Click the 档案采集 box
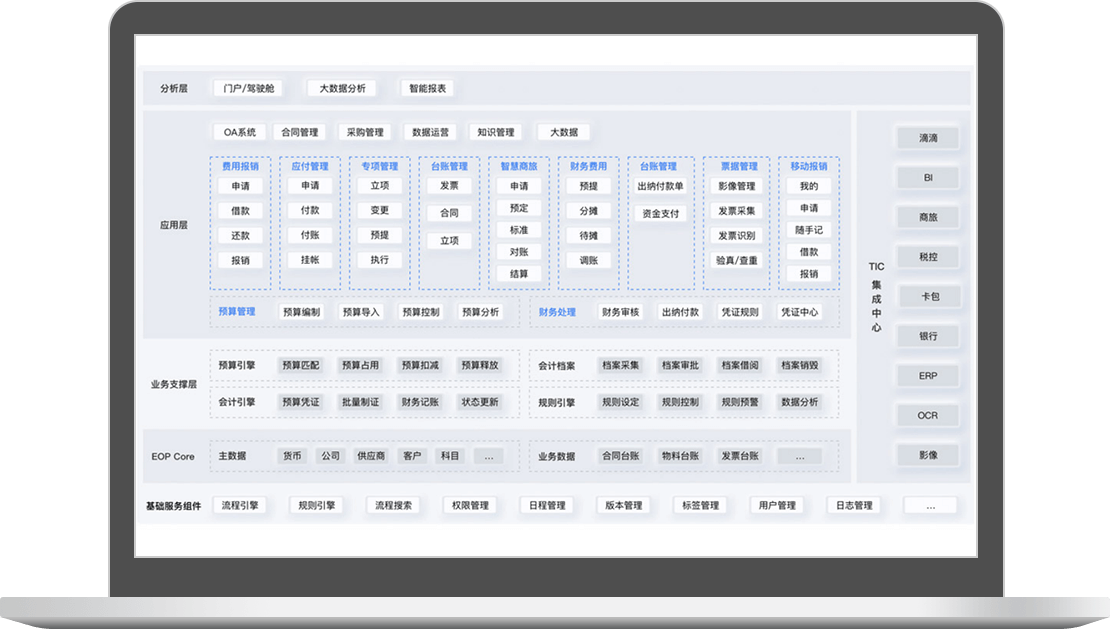Image resolution: width=1110 pixels, height=629 pixels. click(620, 366)
